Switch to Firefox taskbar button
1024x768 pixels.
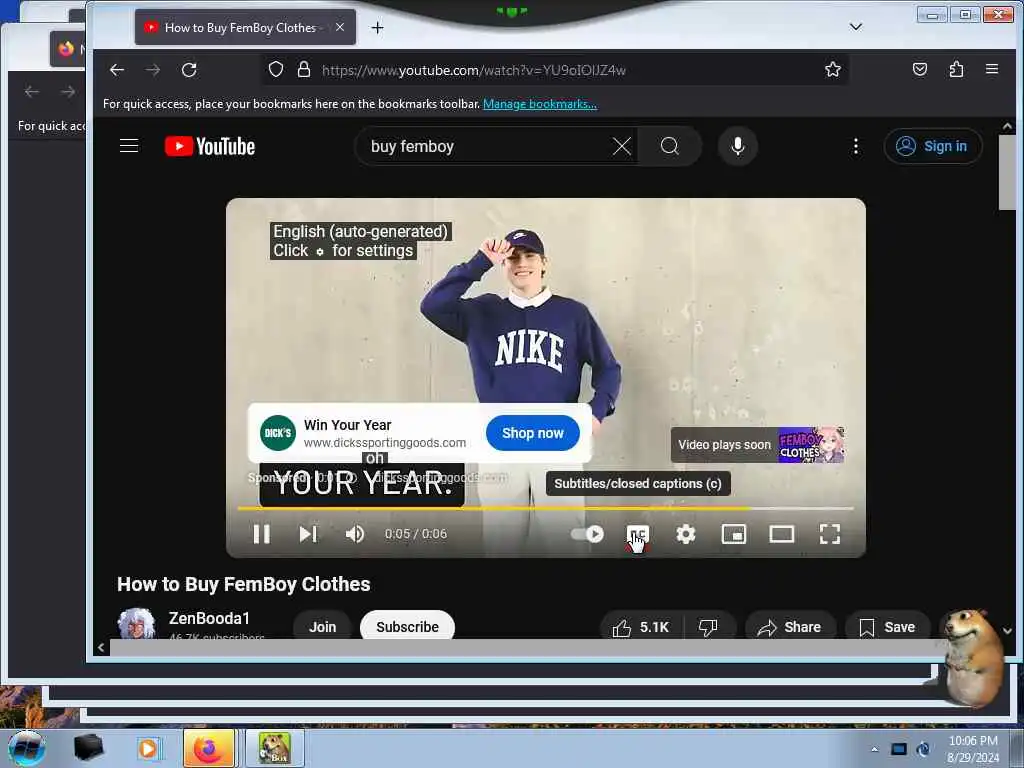point(209,748)
